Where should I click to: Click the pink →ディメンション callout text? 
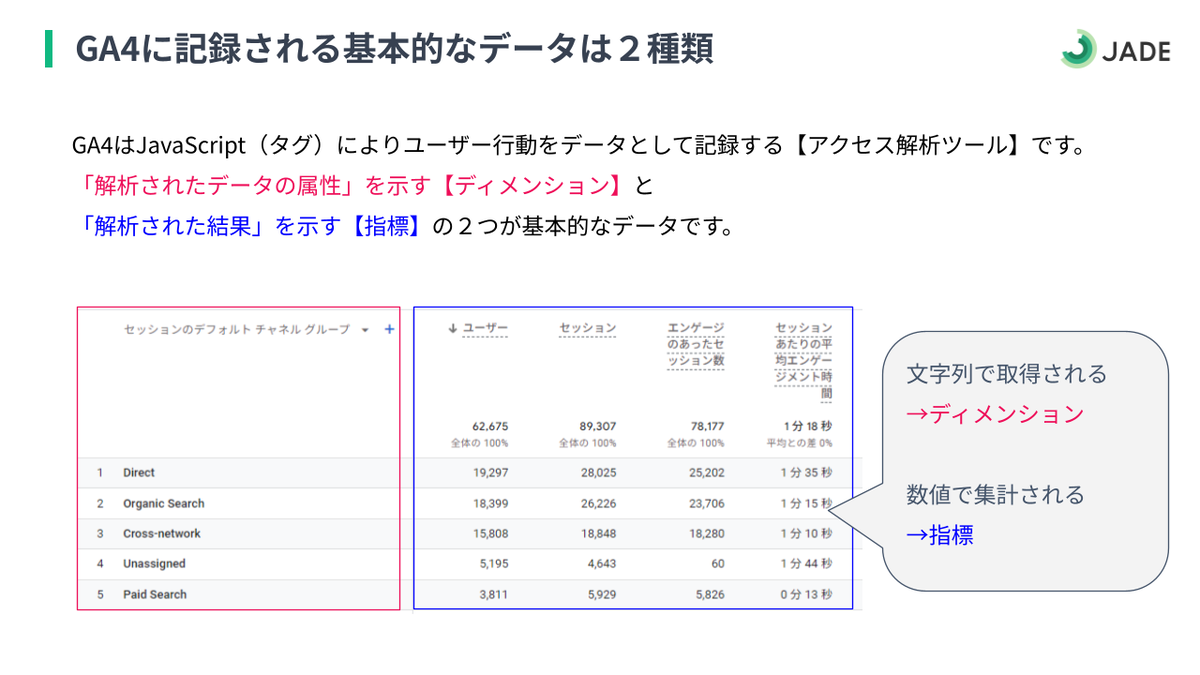point(995,414)
